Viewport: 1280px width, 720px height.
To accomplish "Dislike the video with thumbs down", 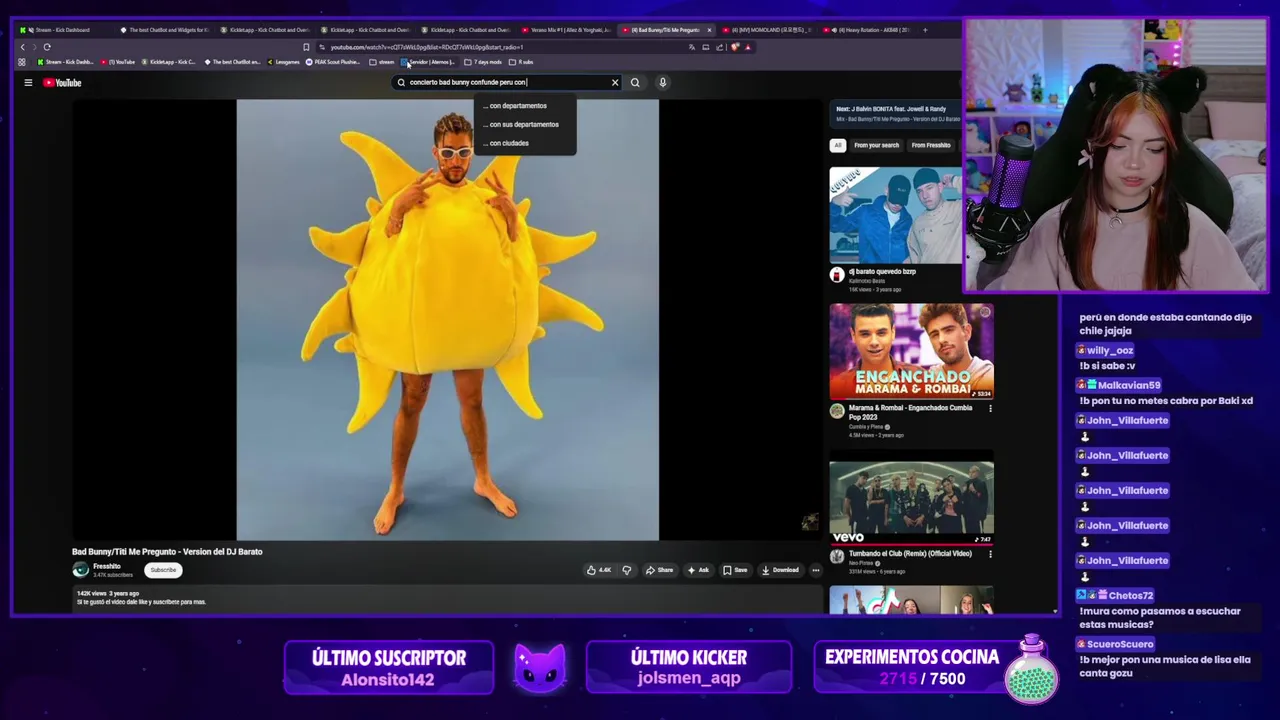I will 627,570.
